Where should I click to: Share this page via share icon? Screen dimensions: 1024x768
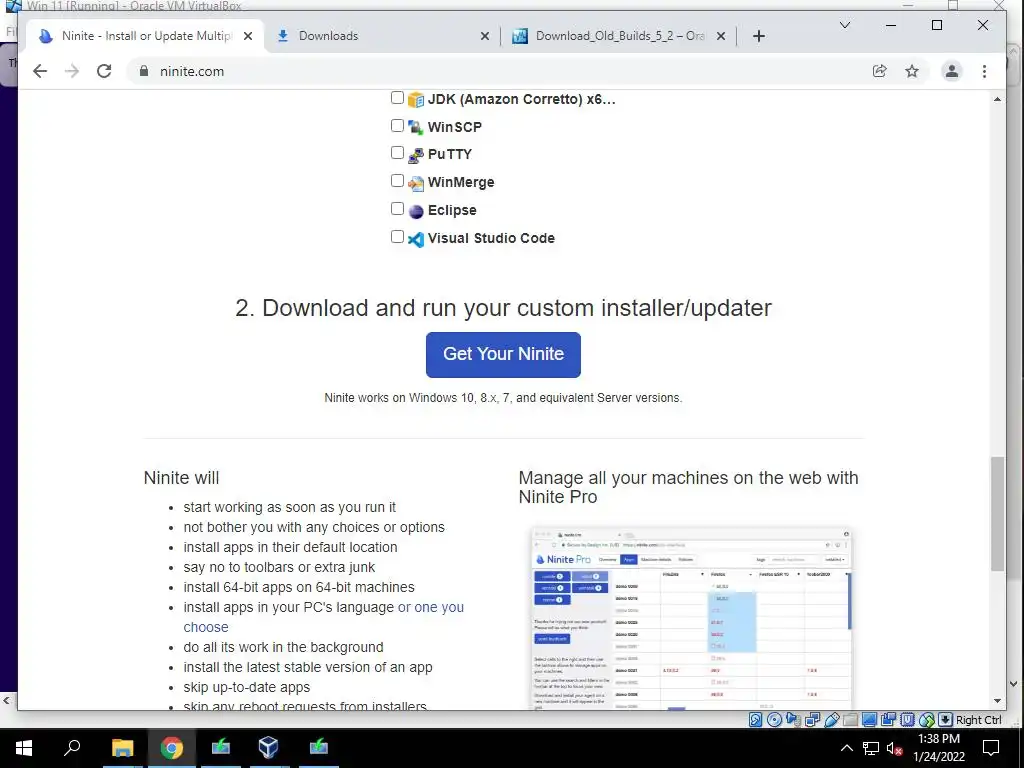click(x=880, y=71)
